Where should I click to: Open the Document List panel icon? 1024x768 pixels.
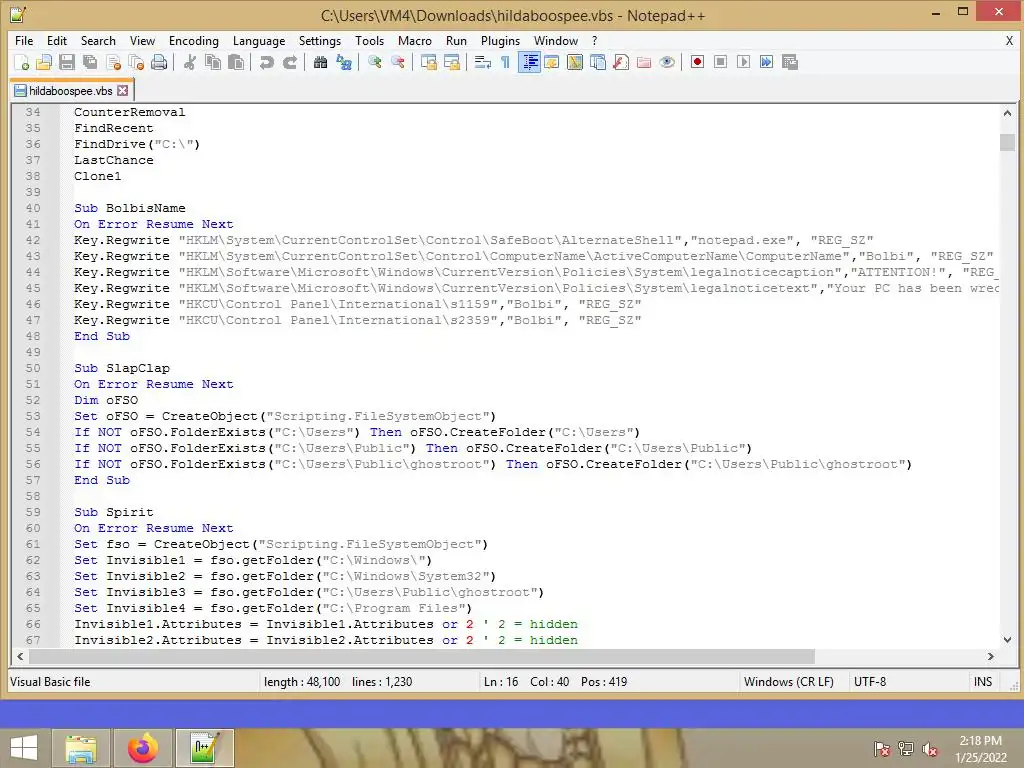[598, 62]
